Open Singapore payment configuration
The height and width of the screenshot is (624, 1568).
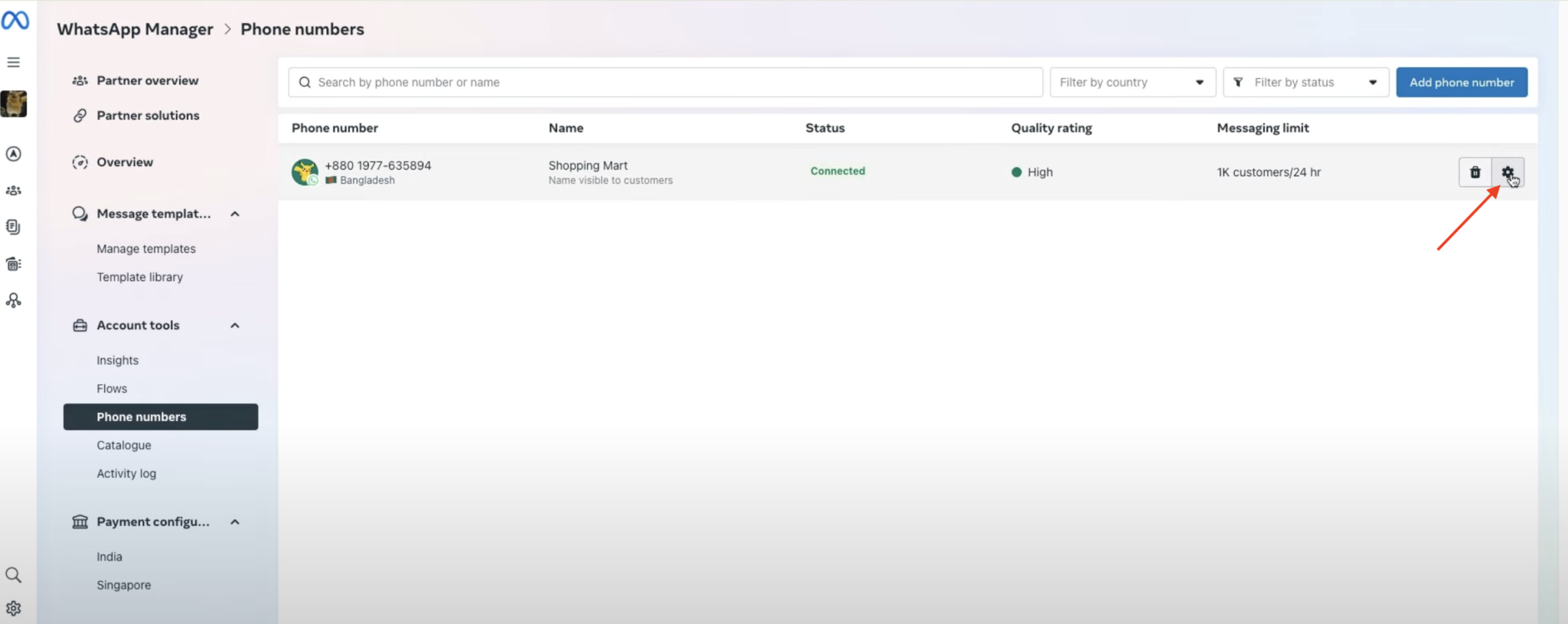pyautogui.click(x=124, y=585)
